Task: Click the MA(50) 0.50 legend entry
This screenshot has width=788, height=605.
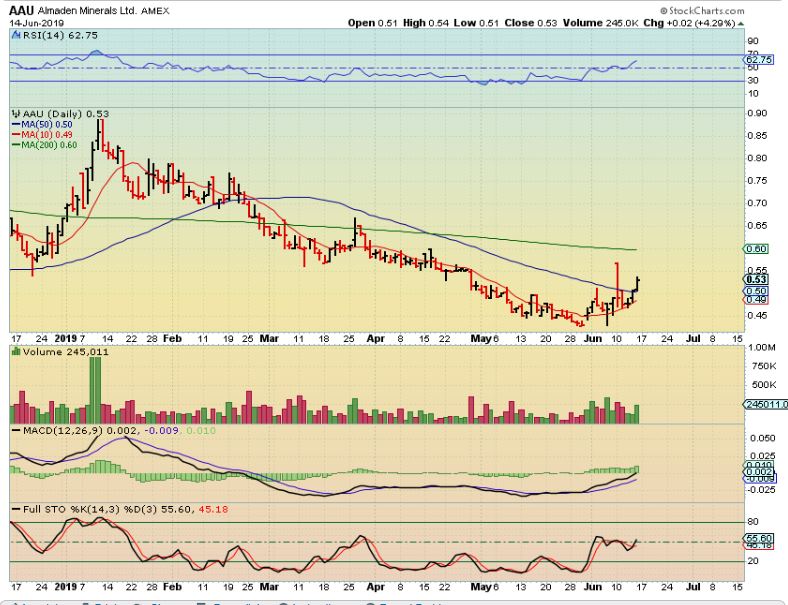Action: pos(42,124)
